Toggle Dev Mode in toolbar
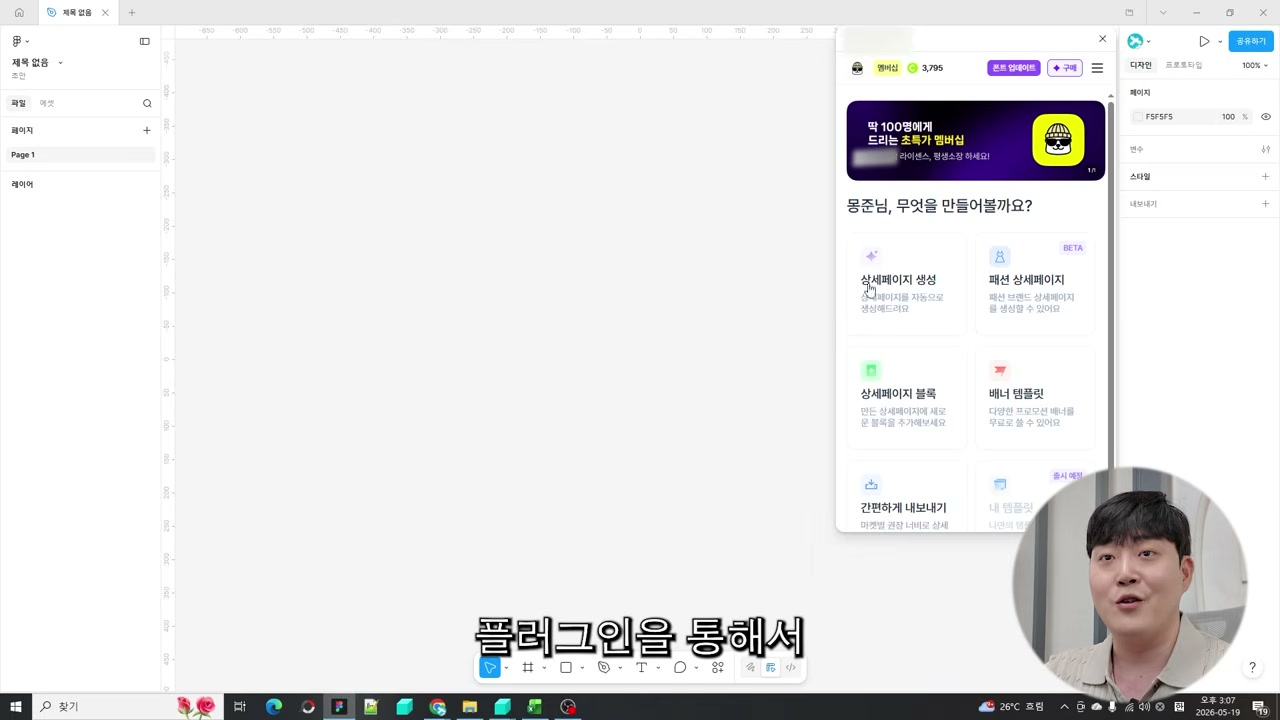The height and width of the screenshot is (720, 1280). coord(791,668)
